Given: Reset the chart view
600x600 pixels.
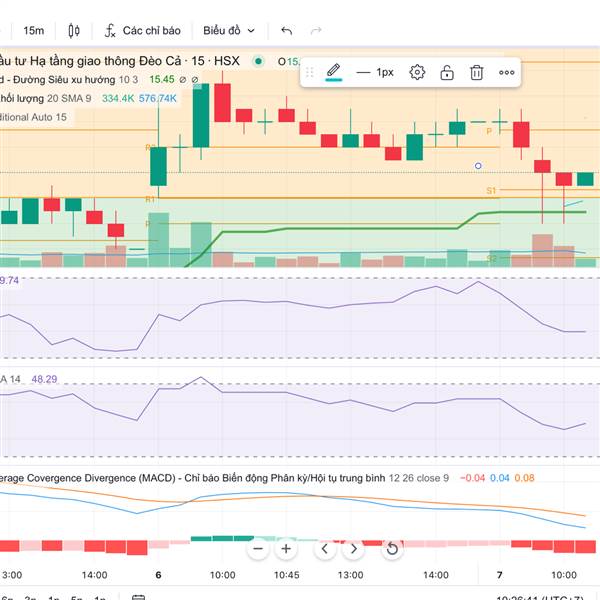Looking at the screenshot, I should 392,549.
